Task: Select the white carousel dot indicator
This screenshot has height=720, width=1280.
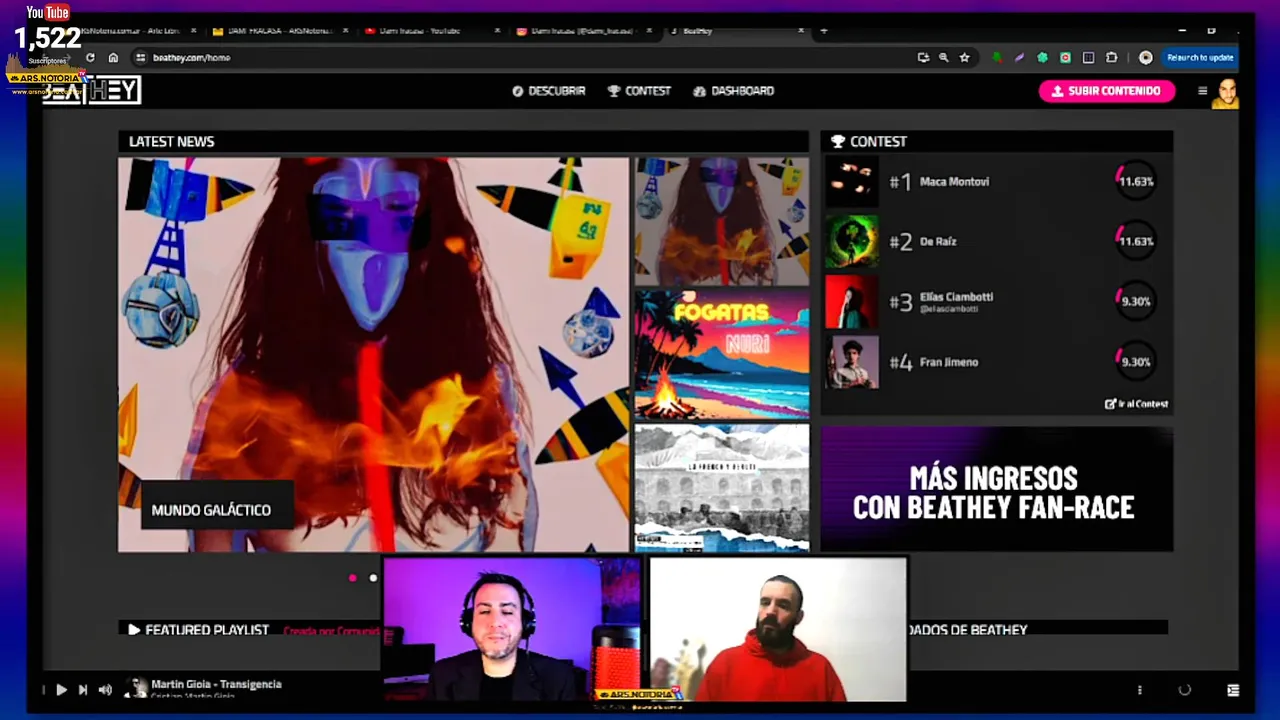Action: (373, 578)
